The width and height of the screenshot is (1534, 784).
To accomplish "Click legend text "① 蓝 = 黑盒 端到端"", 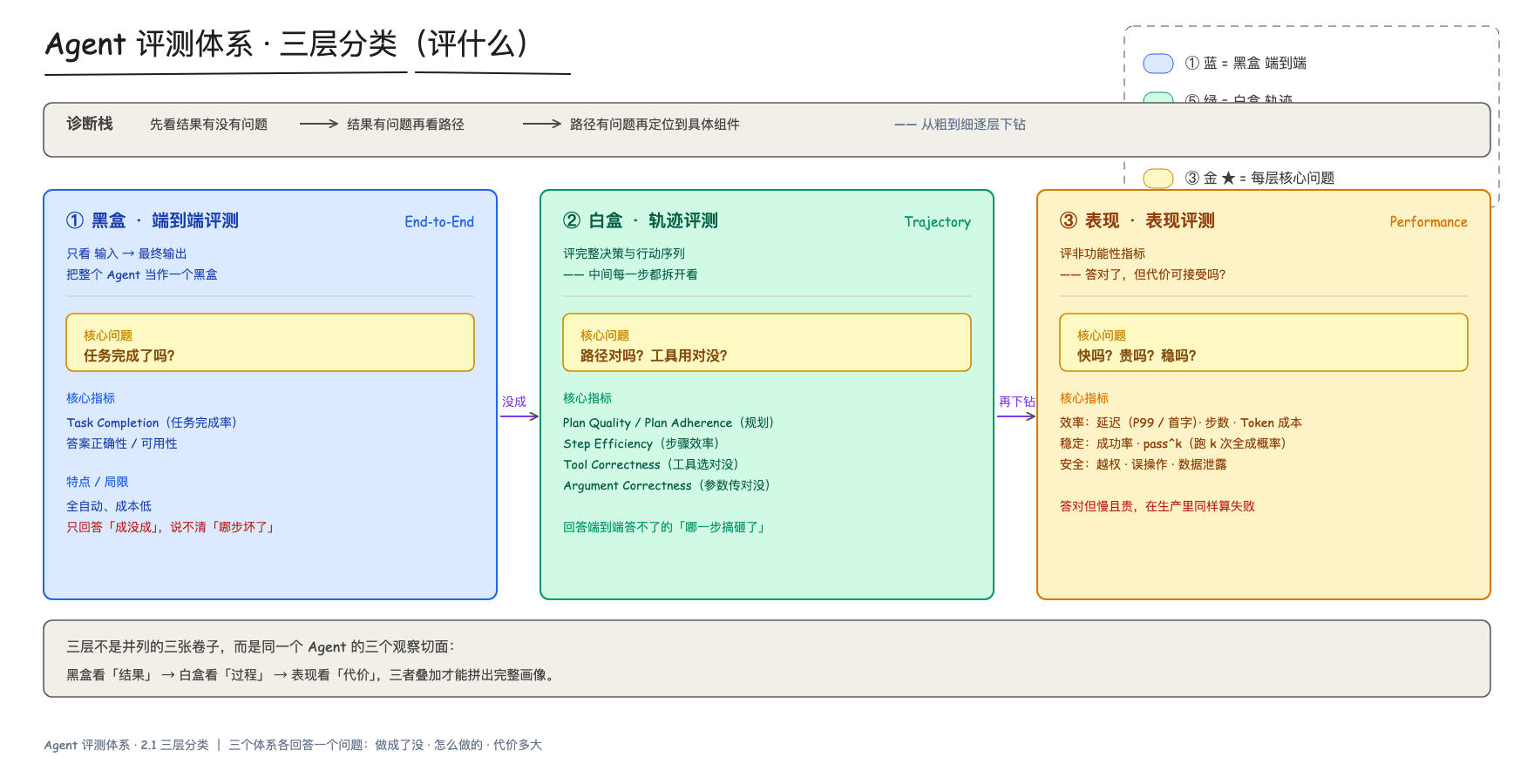I will (x=1246, y=64).
